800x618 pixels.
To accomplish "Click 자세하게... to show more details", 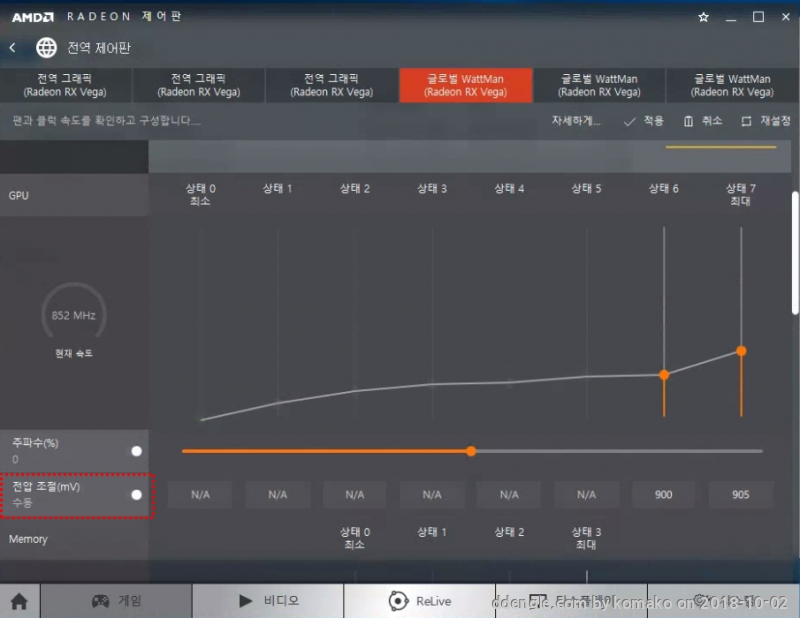I will [576, 121].
